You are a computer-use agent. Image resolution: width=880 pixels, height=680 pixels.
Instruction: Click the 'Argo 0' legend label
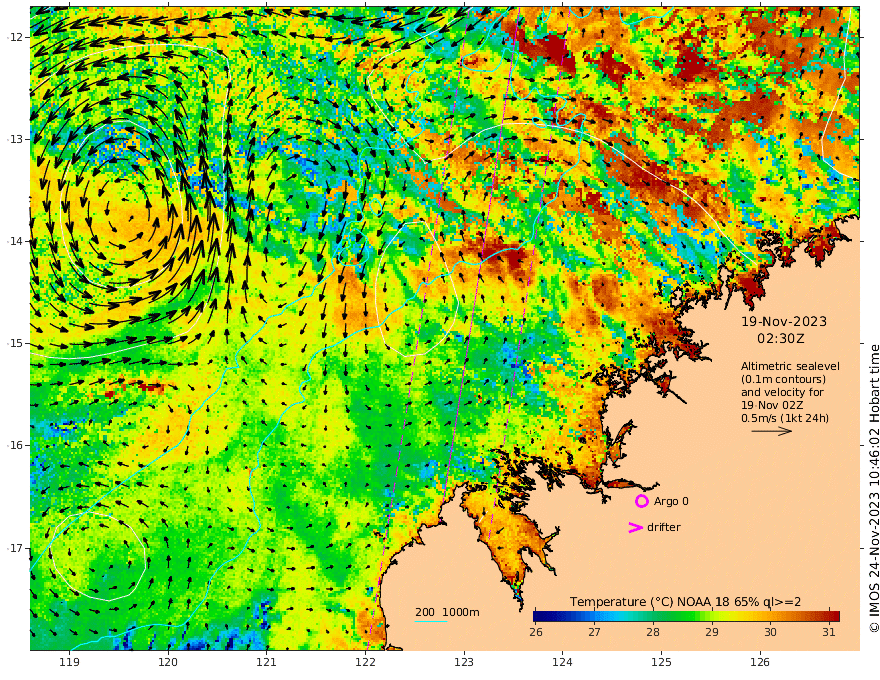pyautogui.click(x=671, y=501)
